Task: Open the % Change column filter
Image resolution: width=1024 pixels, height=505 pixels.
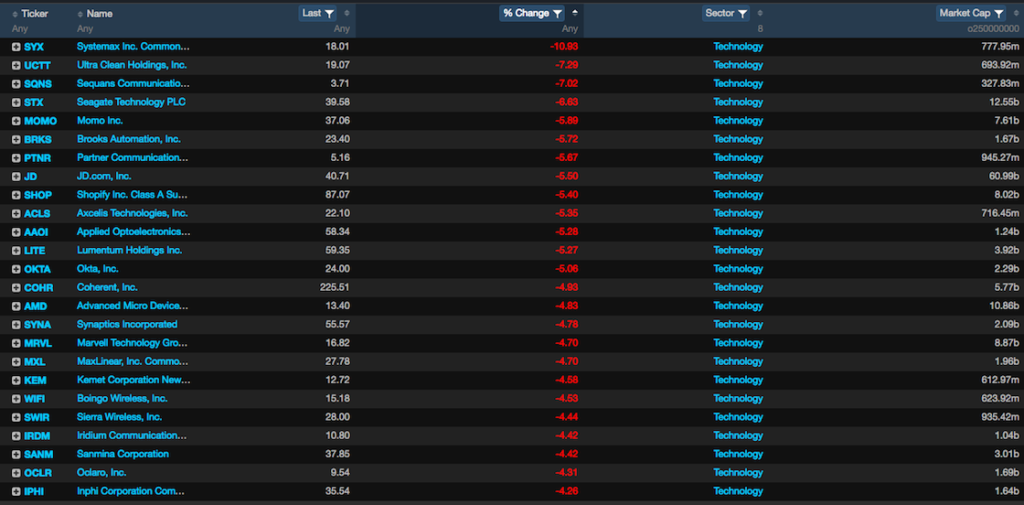Action: point(532,13)
